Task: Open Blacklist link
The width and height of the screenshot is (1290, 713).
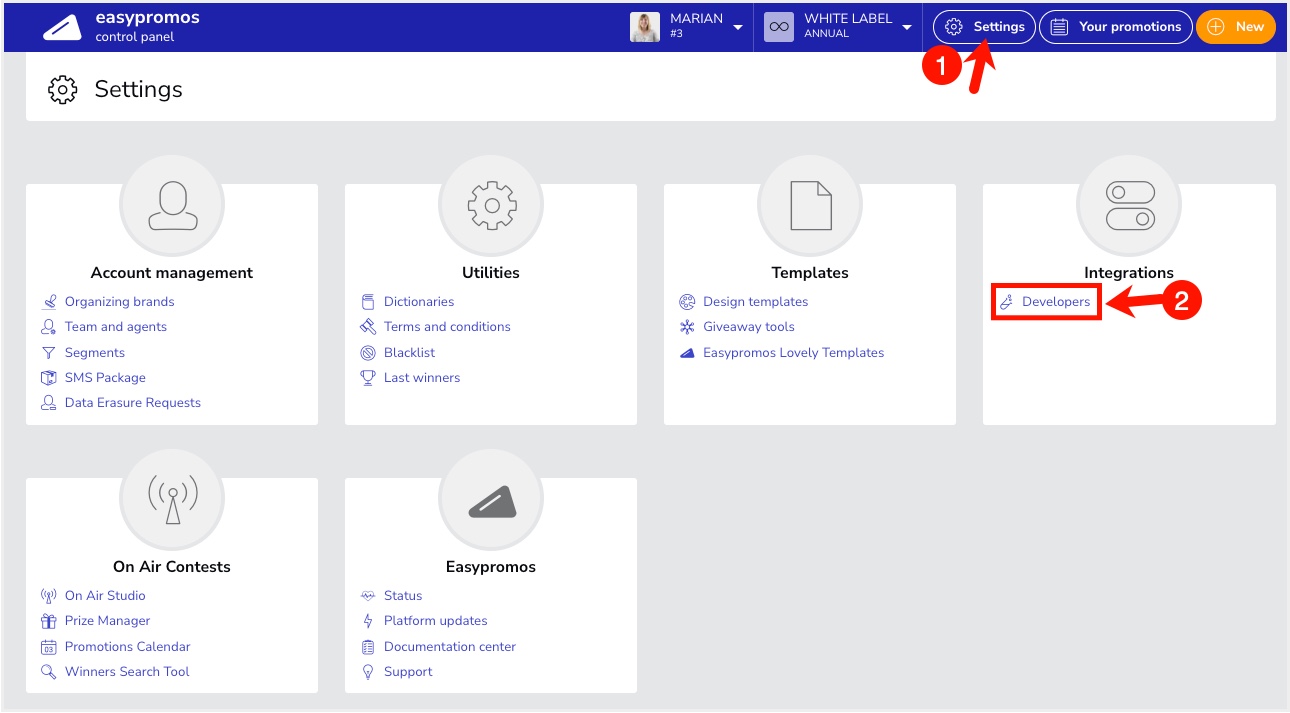Action: click(410, 353)
